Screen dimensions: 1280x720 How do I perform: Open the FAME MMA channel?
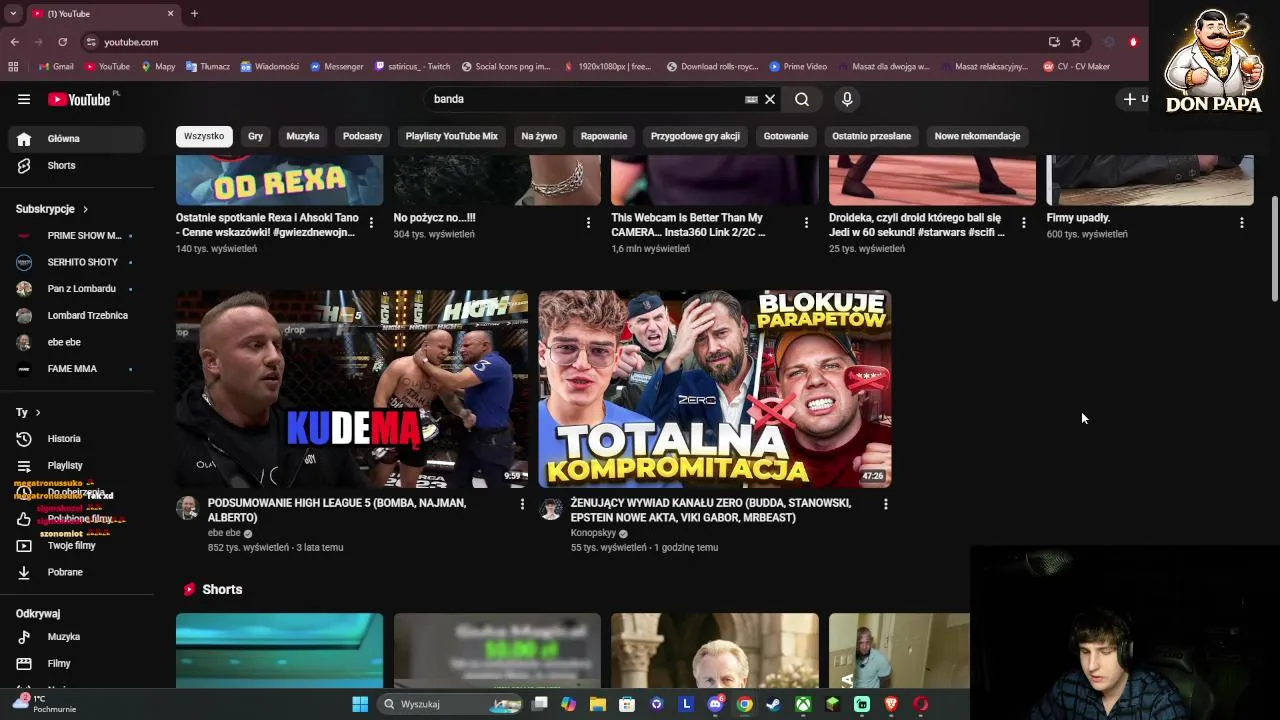tap(75, 369)
